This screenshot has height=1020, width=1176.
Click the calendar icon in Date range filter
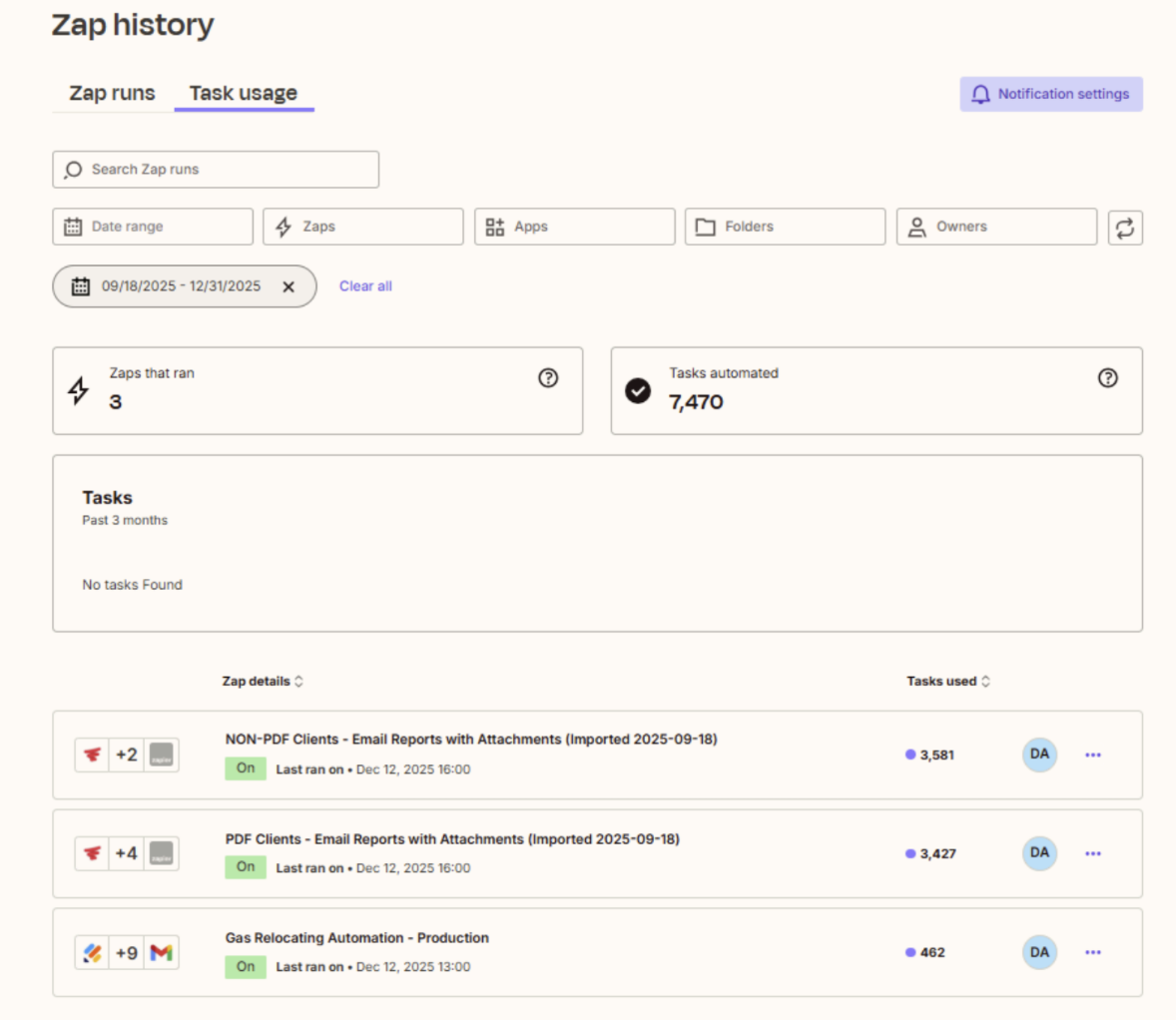pos(73,227)
